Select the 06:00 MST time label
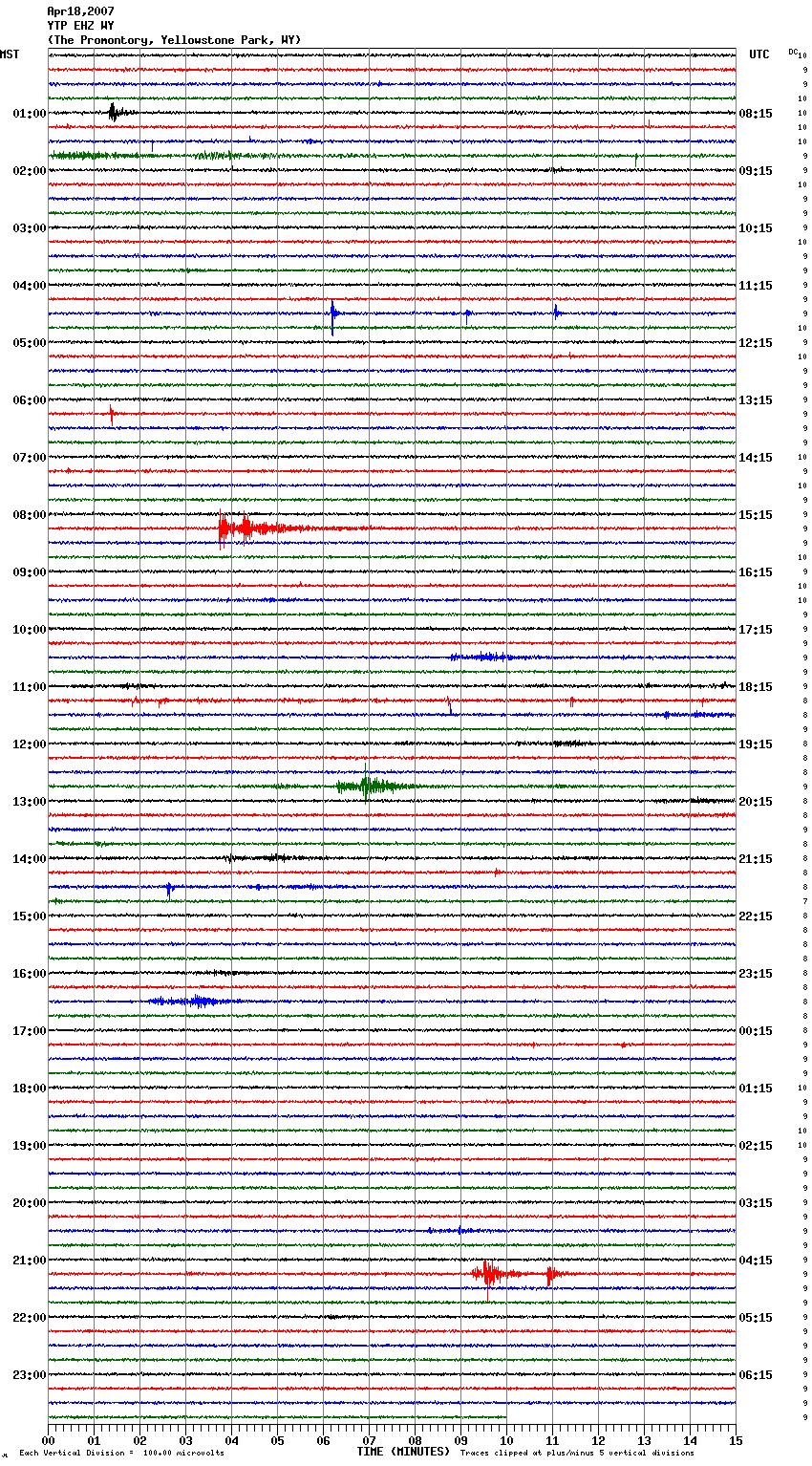This screenshot has height=1466, width=812. 30,400
